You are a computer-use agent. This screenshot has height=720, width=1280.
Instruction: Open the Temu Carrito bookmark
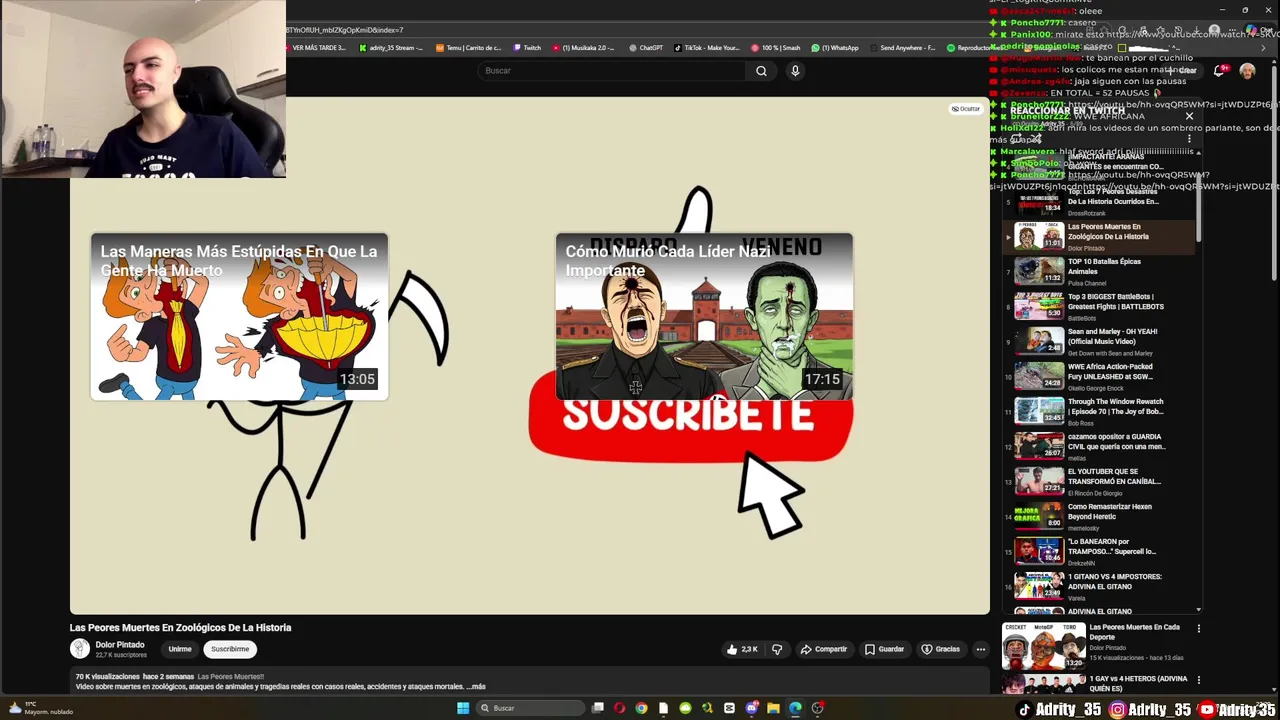pos(468,48)
